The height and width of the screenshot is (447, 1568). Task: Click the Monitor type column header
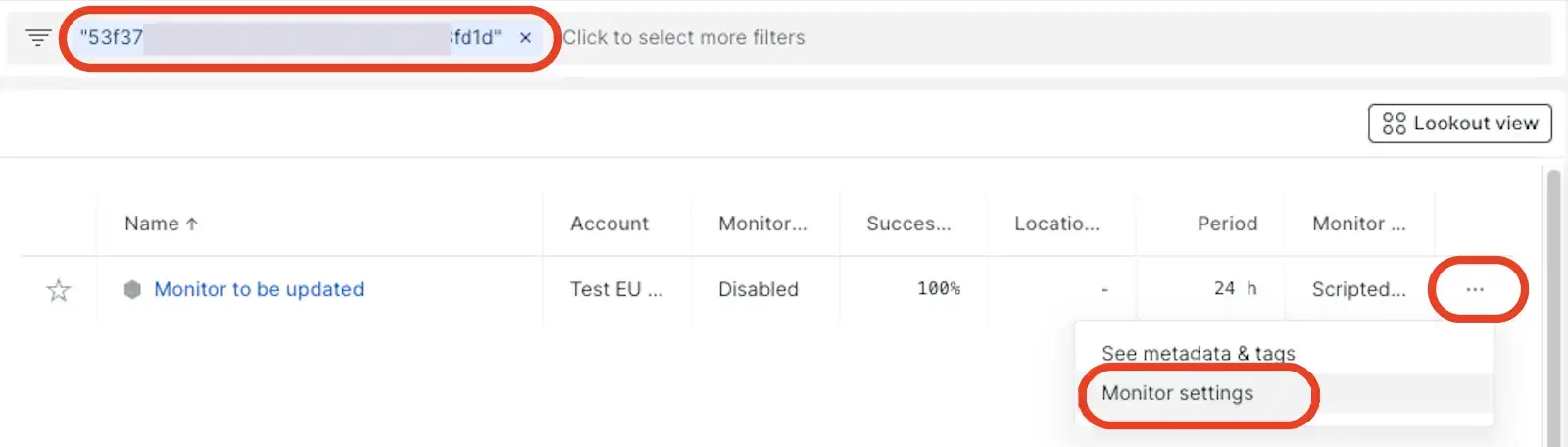pyautogui.click(x=1358, y=223)
